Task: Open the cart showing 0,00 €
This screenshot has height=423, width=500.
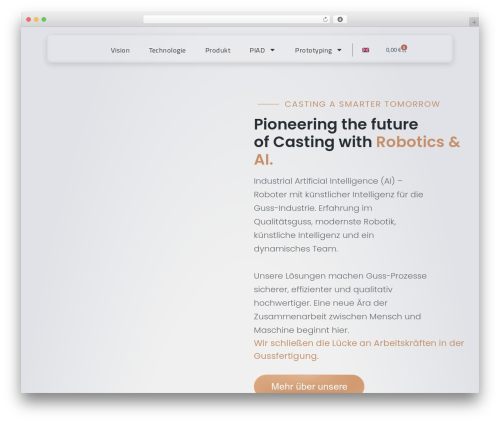Action: click(396, 50)
